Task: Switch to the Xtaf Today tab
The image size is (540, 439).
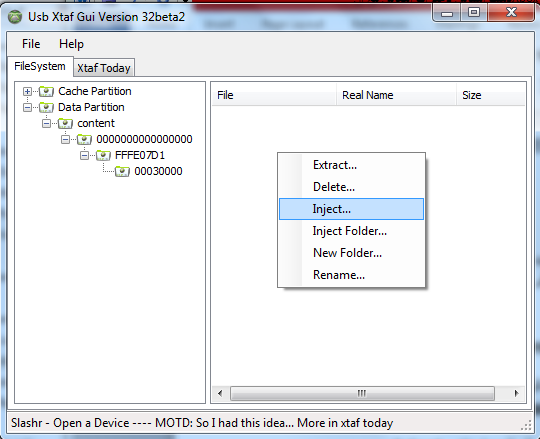Action: pos(104,68)
